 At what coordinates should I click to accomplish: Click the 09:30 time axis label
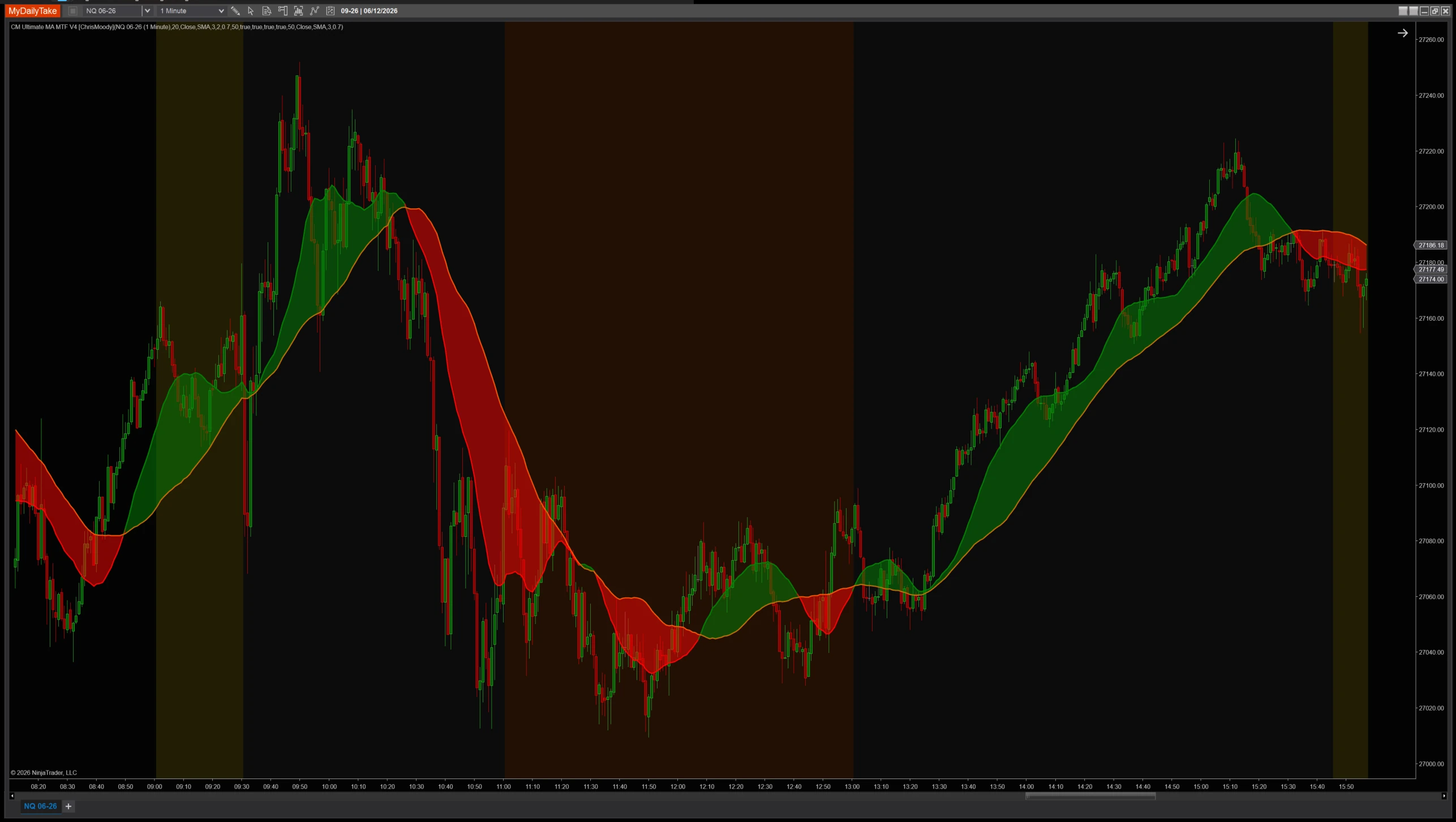coord(242,786)
